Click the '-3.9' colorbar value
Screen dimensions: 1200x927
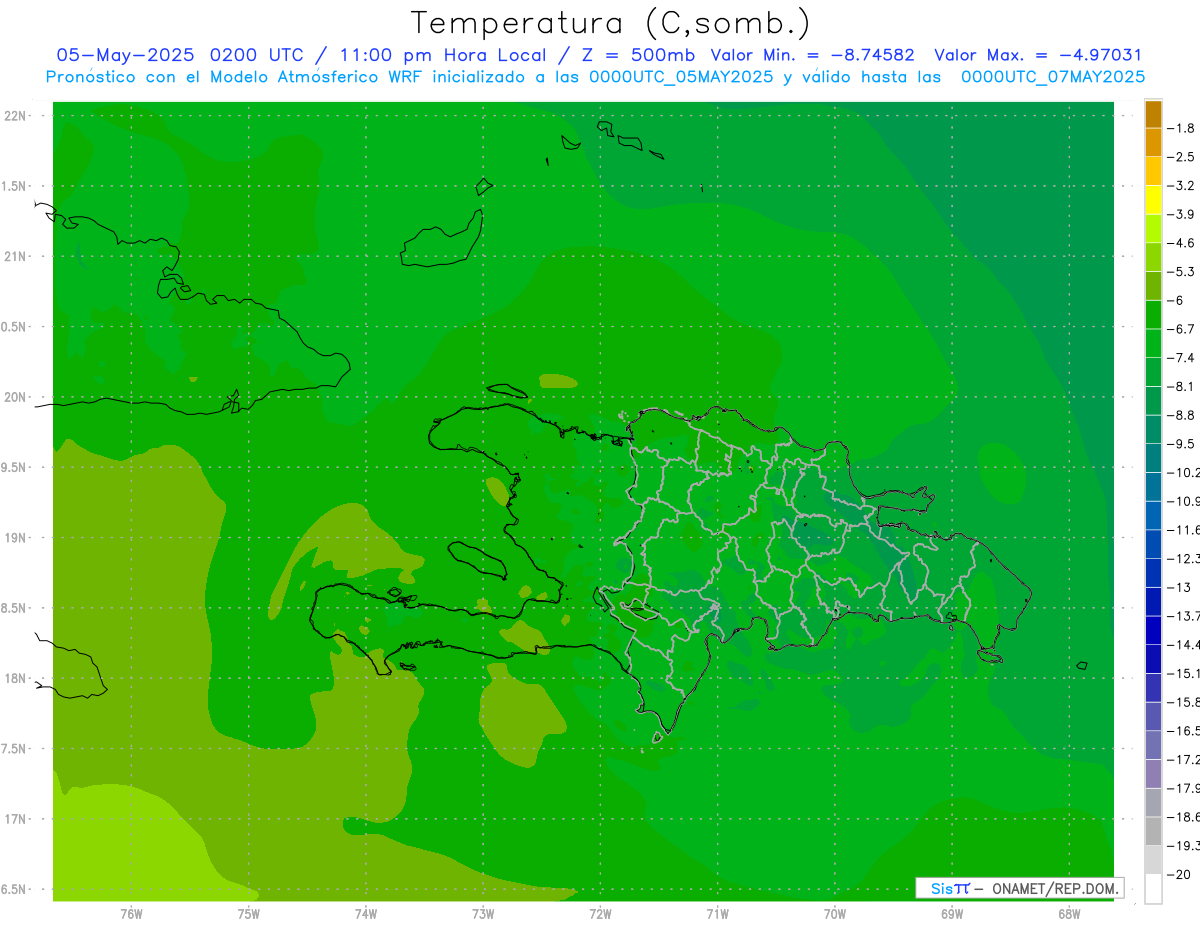point(1182,214)
